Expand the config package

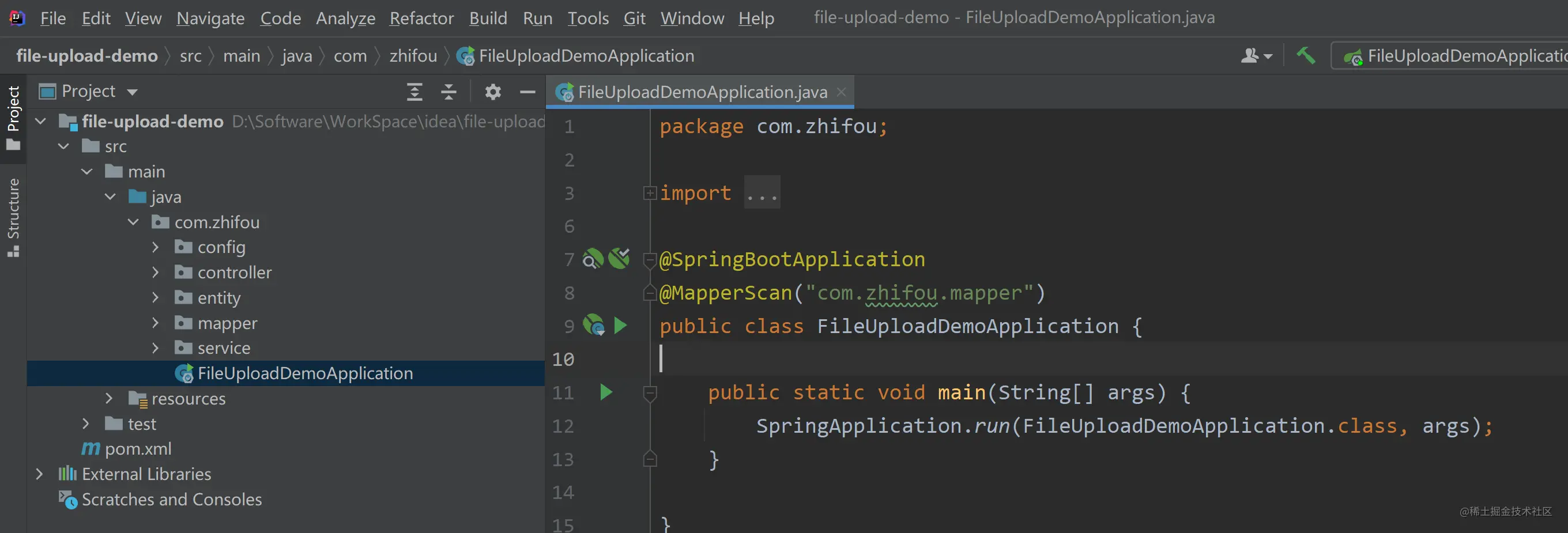[x=155, y=247]
